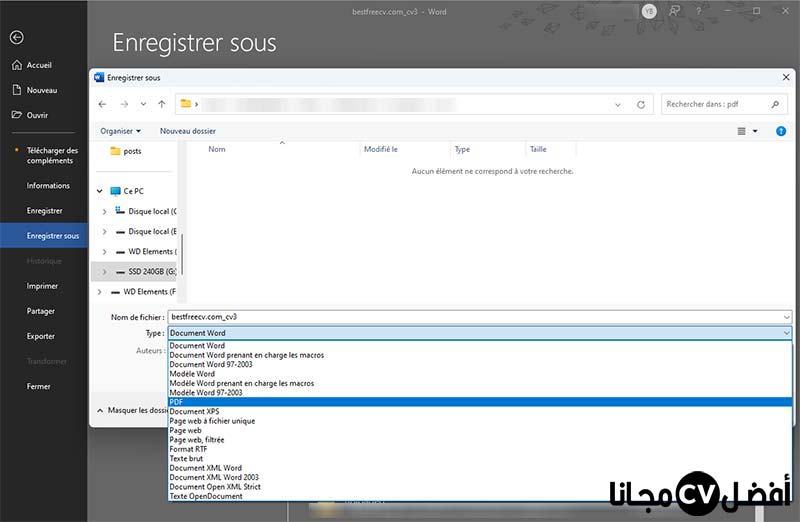The height and width of the screenshot is (522, 800).
Task: Open the YB account avatar
Action: [x=649, y=11]
